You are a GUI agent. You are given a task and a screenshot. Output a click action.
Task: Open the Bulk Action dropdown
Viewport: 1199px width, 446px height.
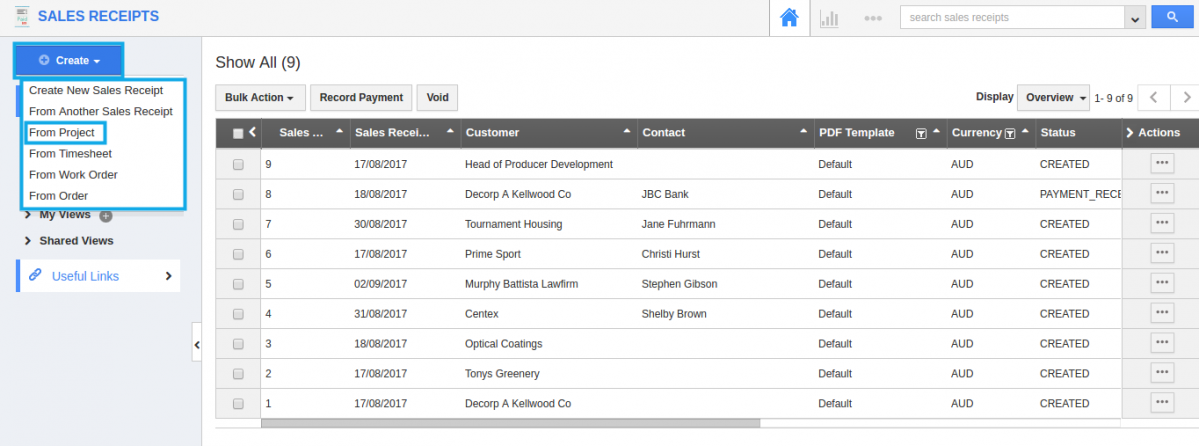tap(261, 97)
